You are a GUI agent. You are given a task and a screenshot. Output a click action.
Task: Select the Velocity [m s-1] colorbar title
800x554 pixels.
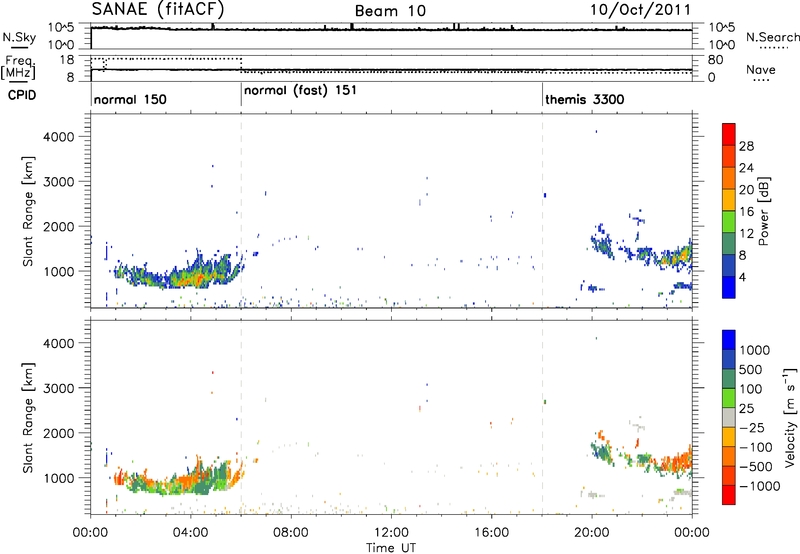tap(789, 417)
